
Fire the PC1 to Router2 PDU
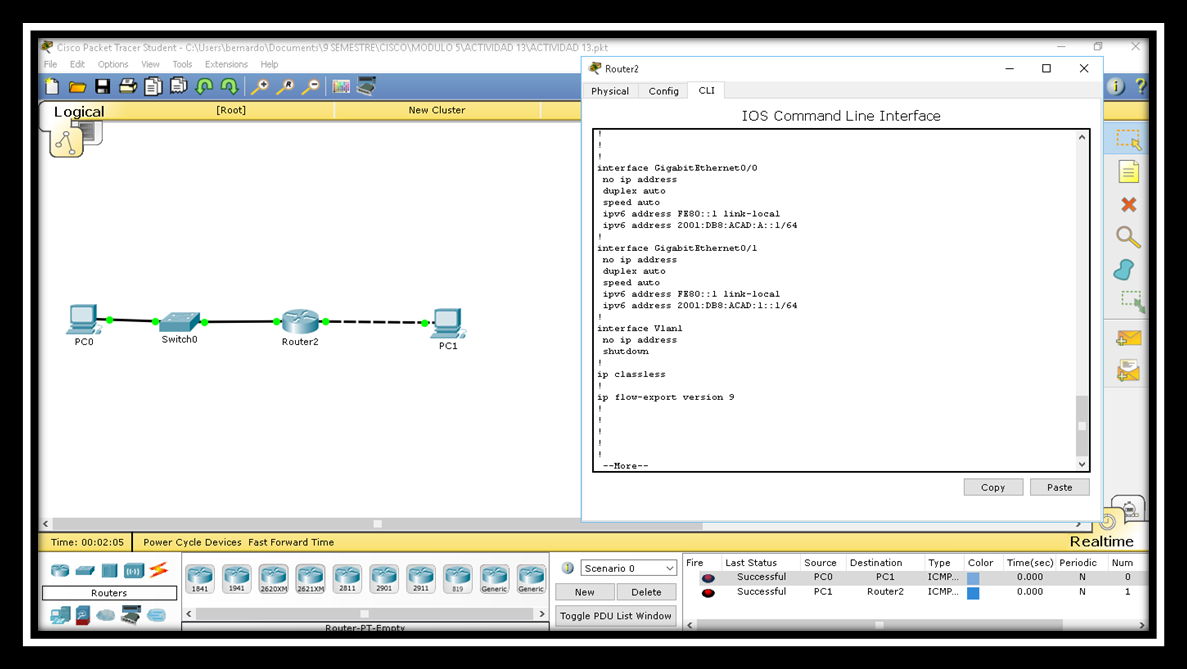tap(708, 593)
